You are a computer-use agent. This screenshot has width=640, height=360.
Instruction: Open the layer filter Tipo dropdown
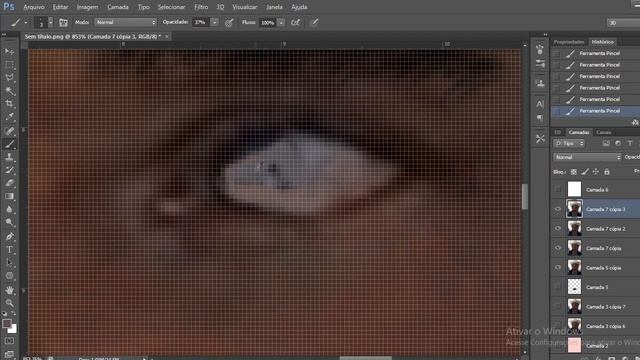click(x=569, y=143)
